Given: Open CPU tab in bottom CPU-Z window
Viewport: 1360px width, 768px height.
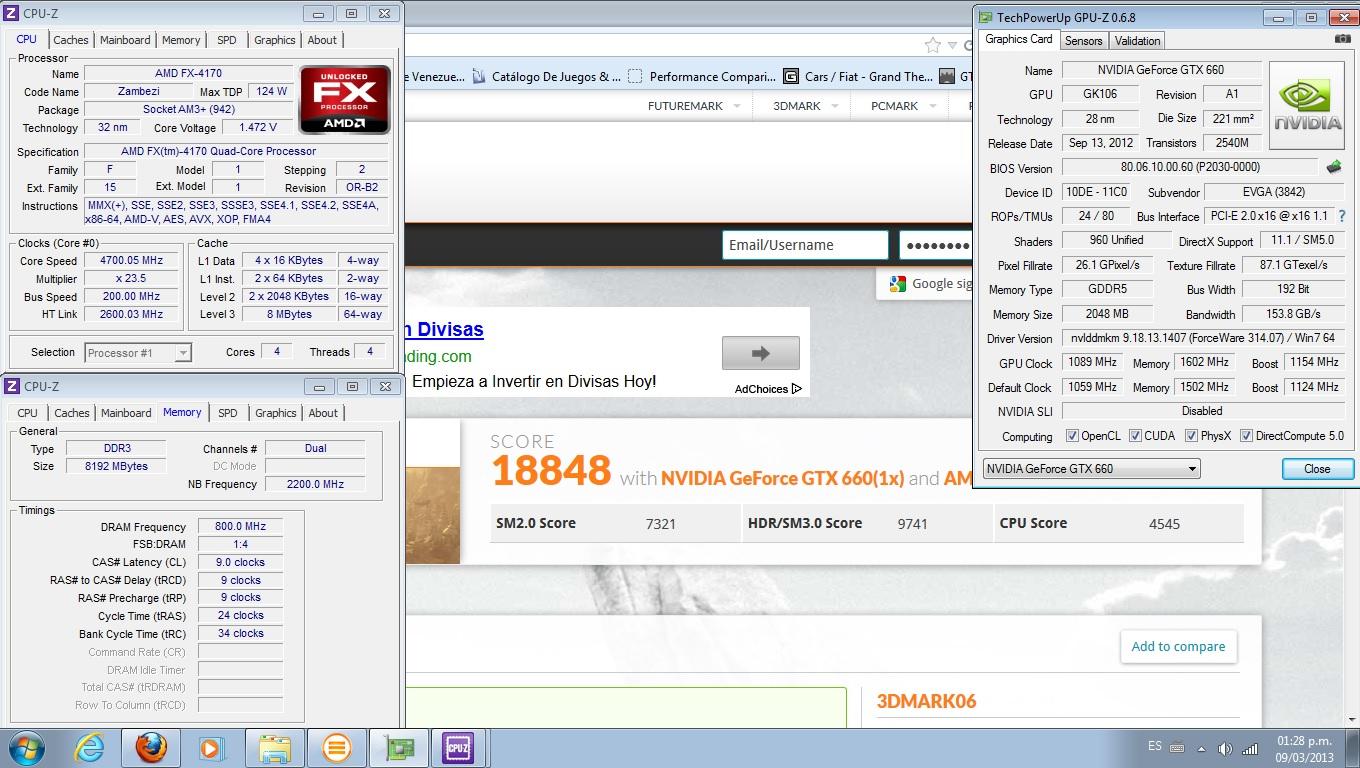Looking at the screenshot, I should (x=28, y=413).
